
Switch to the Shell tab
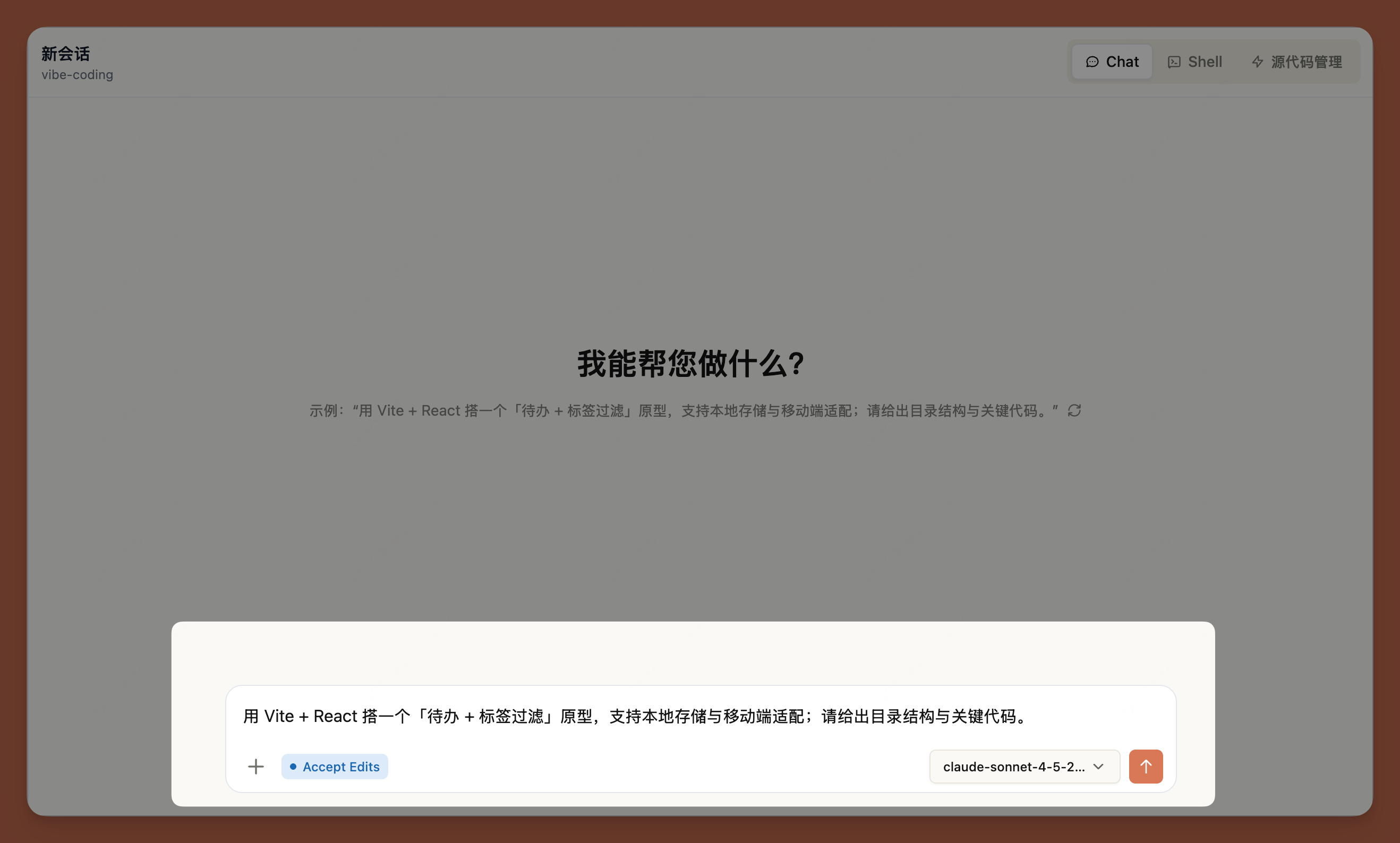pos(1195,62)
